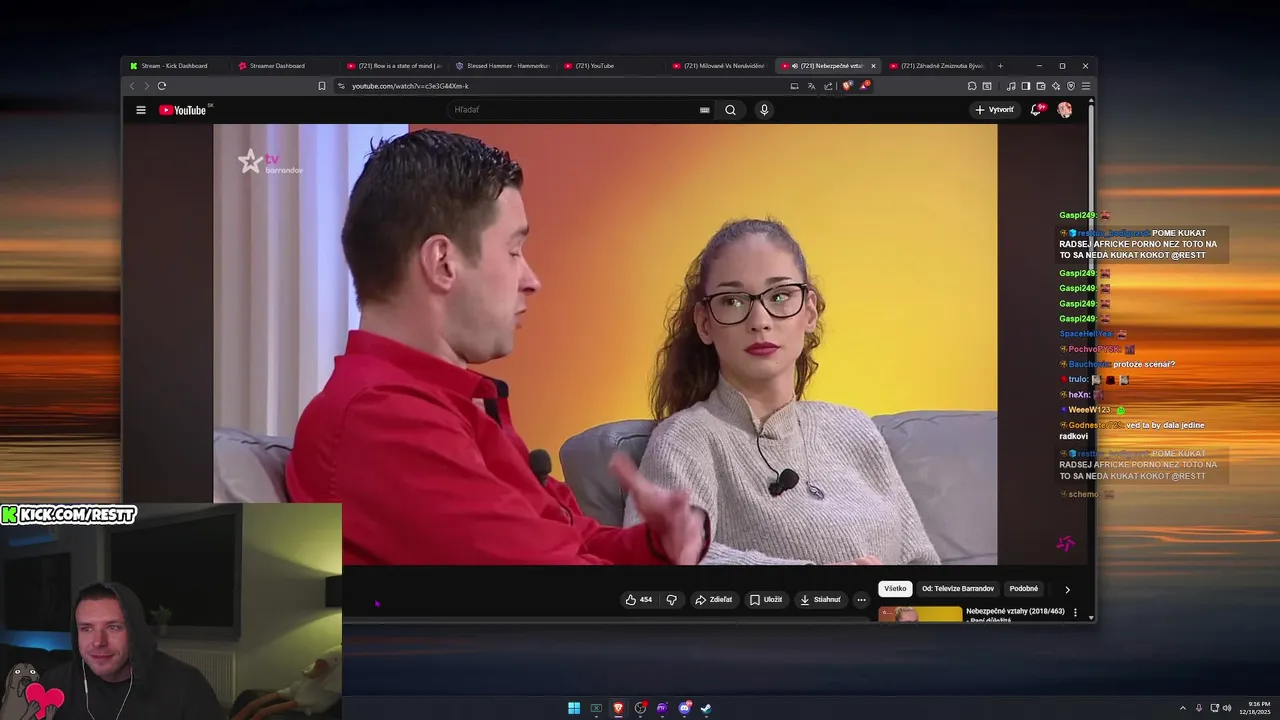The width and height of the screenshot is (1280, 720).
Task: Open the Discord taskbar icon
Action: click(x=684, y=708)
